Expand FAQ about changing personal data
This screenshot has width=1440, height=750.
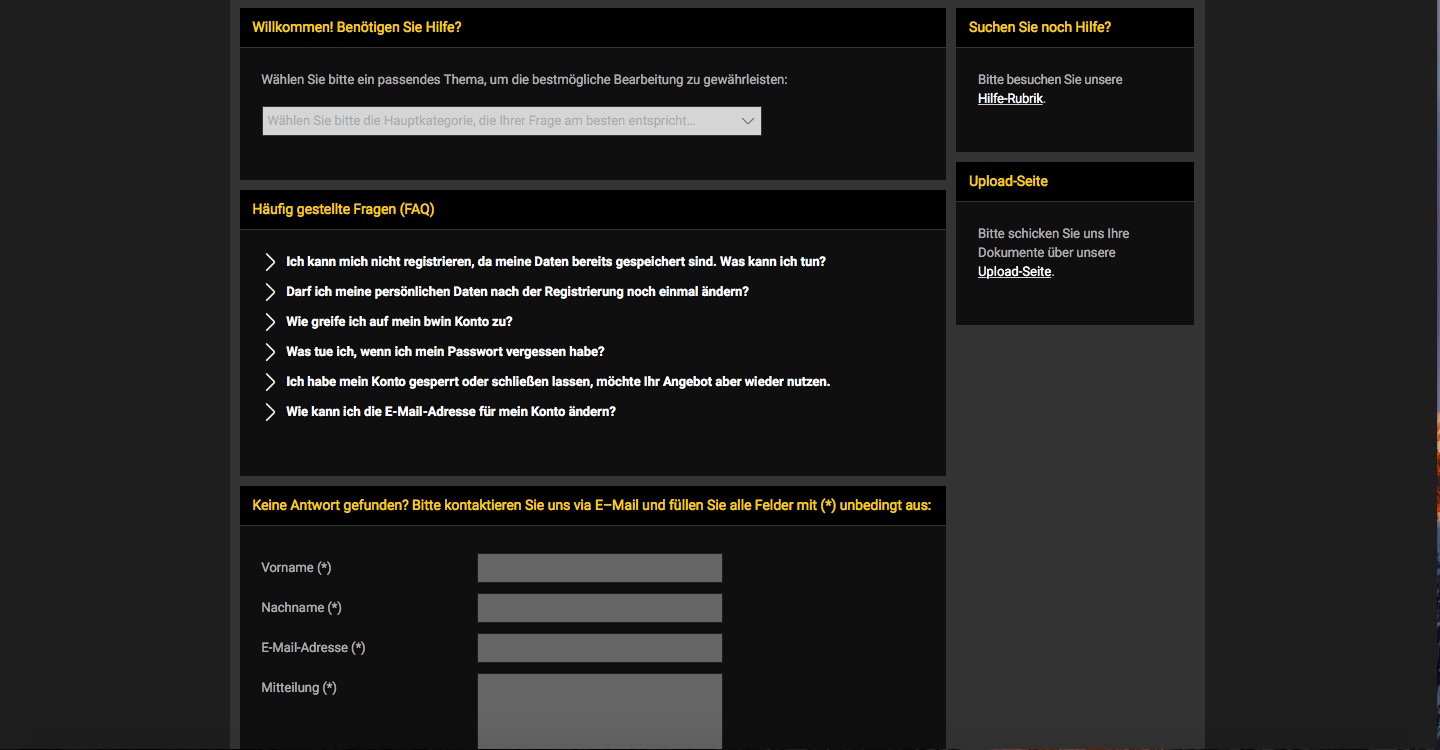[x=517, y=292]
